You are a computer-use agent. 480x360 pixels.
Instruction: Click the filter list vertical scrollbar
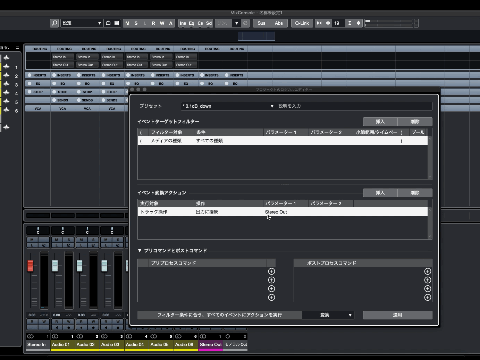(x=430, y=157)
